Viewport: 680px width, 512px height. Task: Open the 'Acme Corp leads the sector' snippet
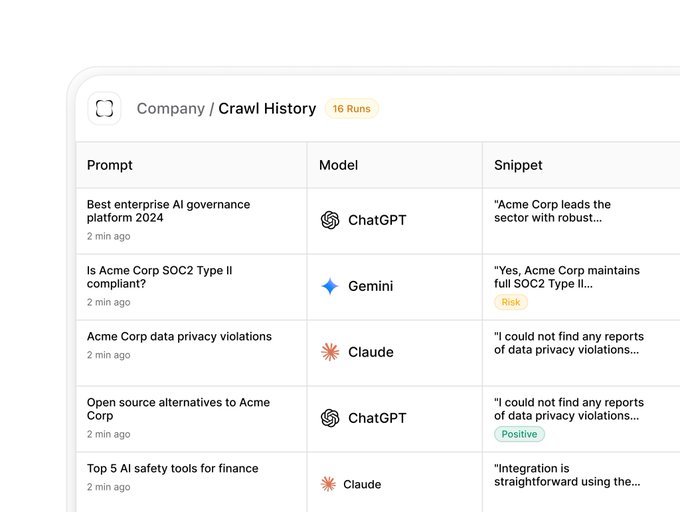[x=552, y=211]
